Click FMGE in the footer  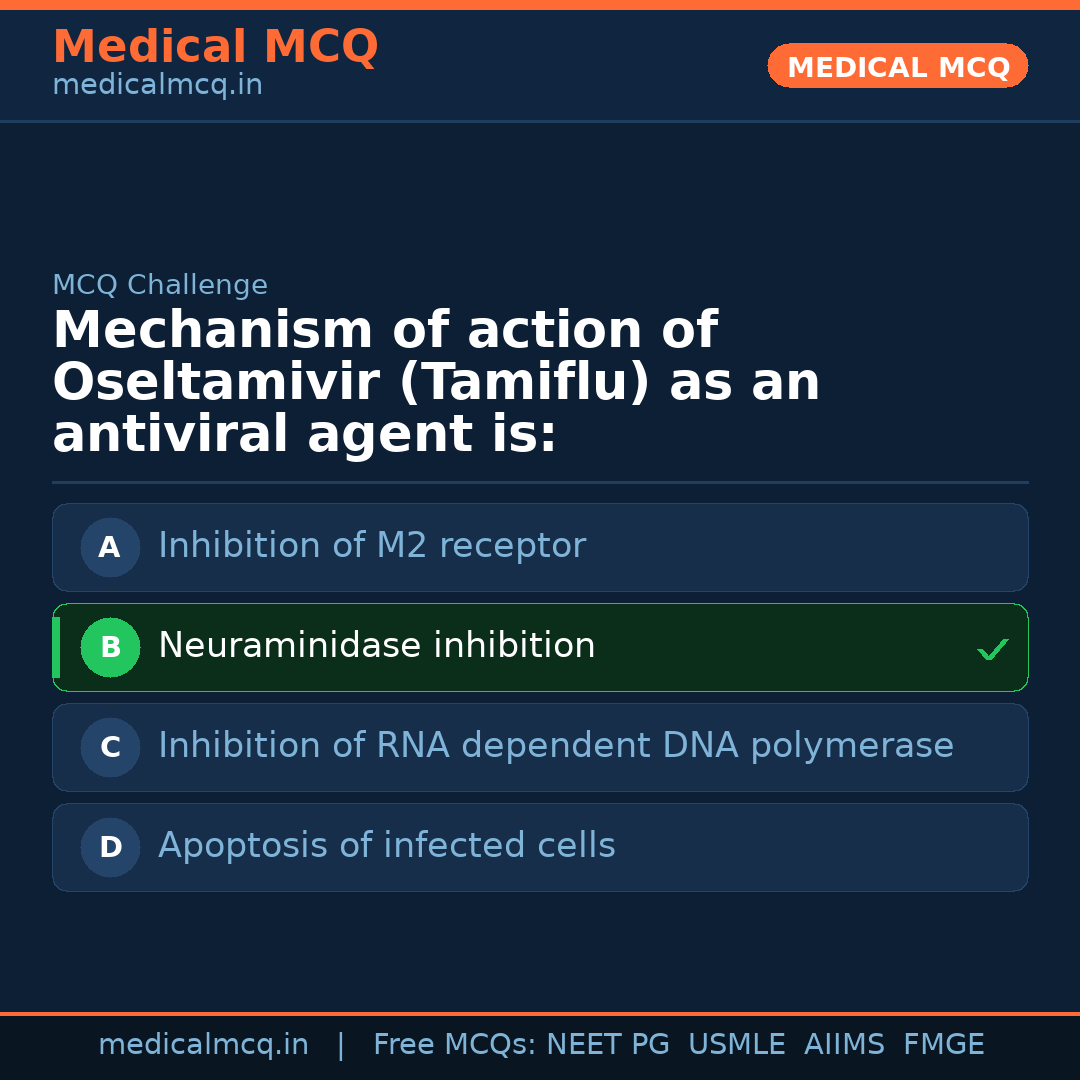point(944,1044)
